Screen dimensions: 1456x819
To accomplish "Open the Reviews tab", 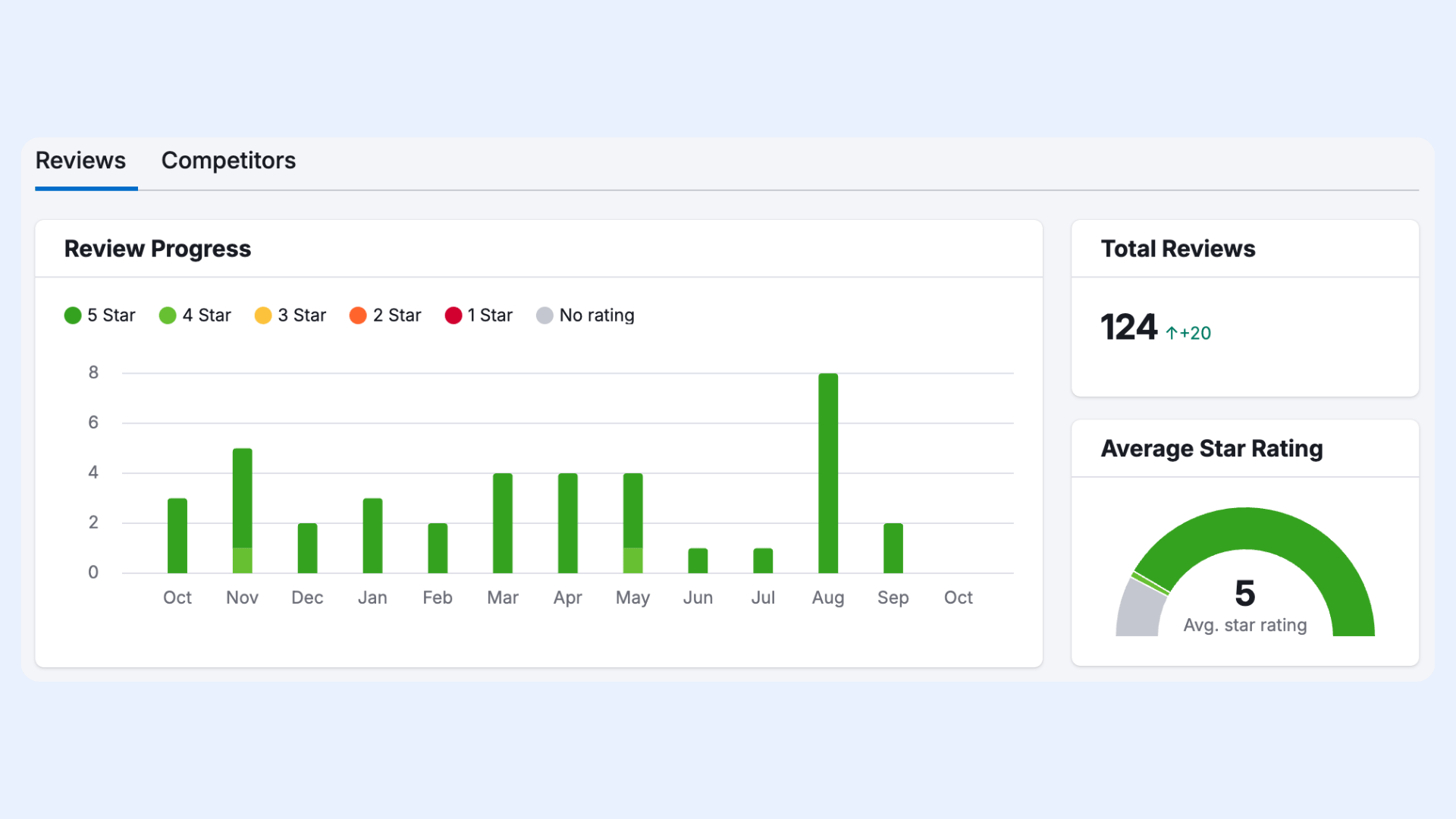I will [x=80, y=161].
